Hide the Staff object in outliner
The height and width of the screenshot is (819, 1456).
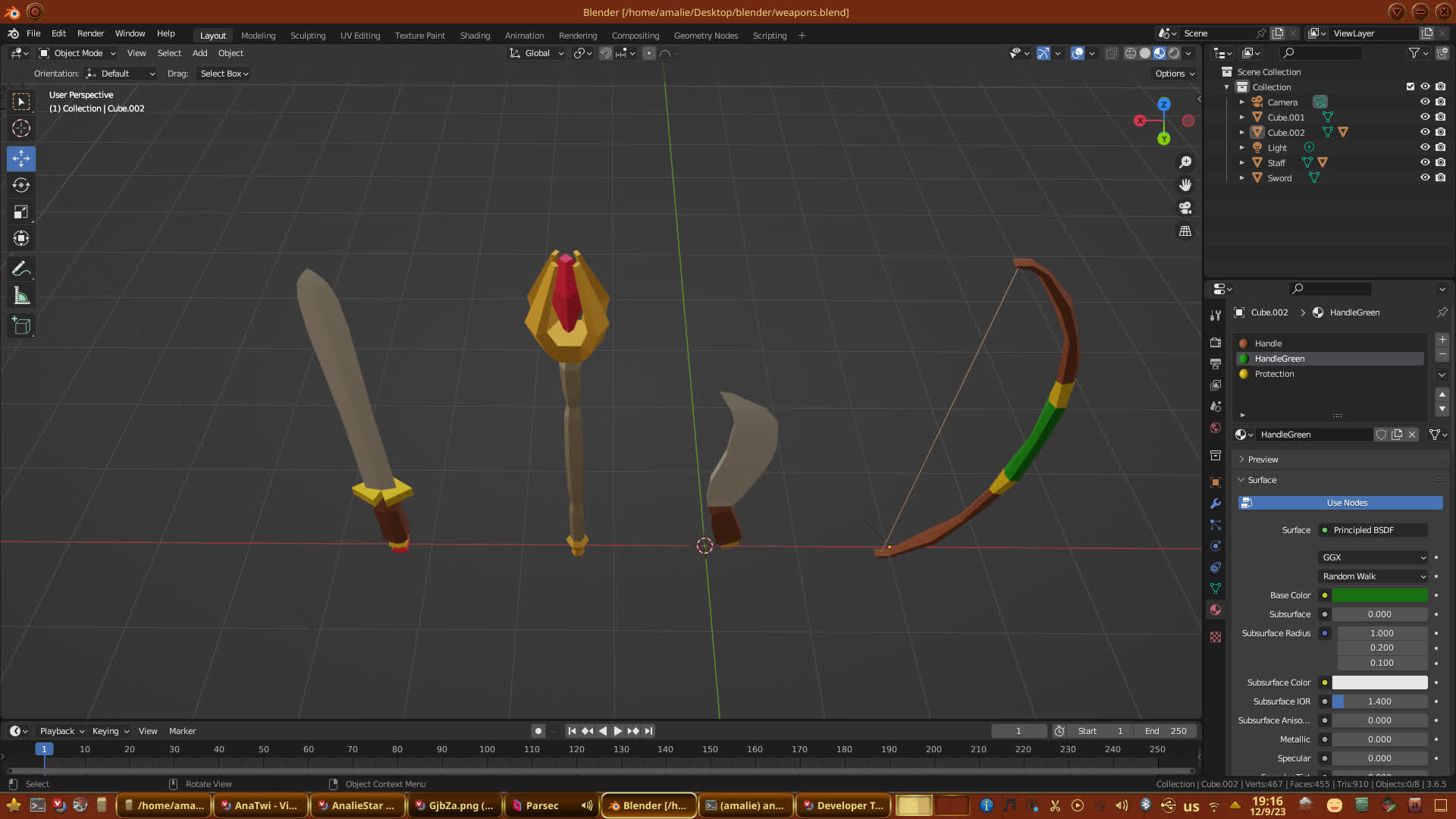tap(1425, 162)
